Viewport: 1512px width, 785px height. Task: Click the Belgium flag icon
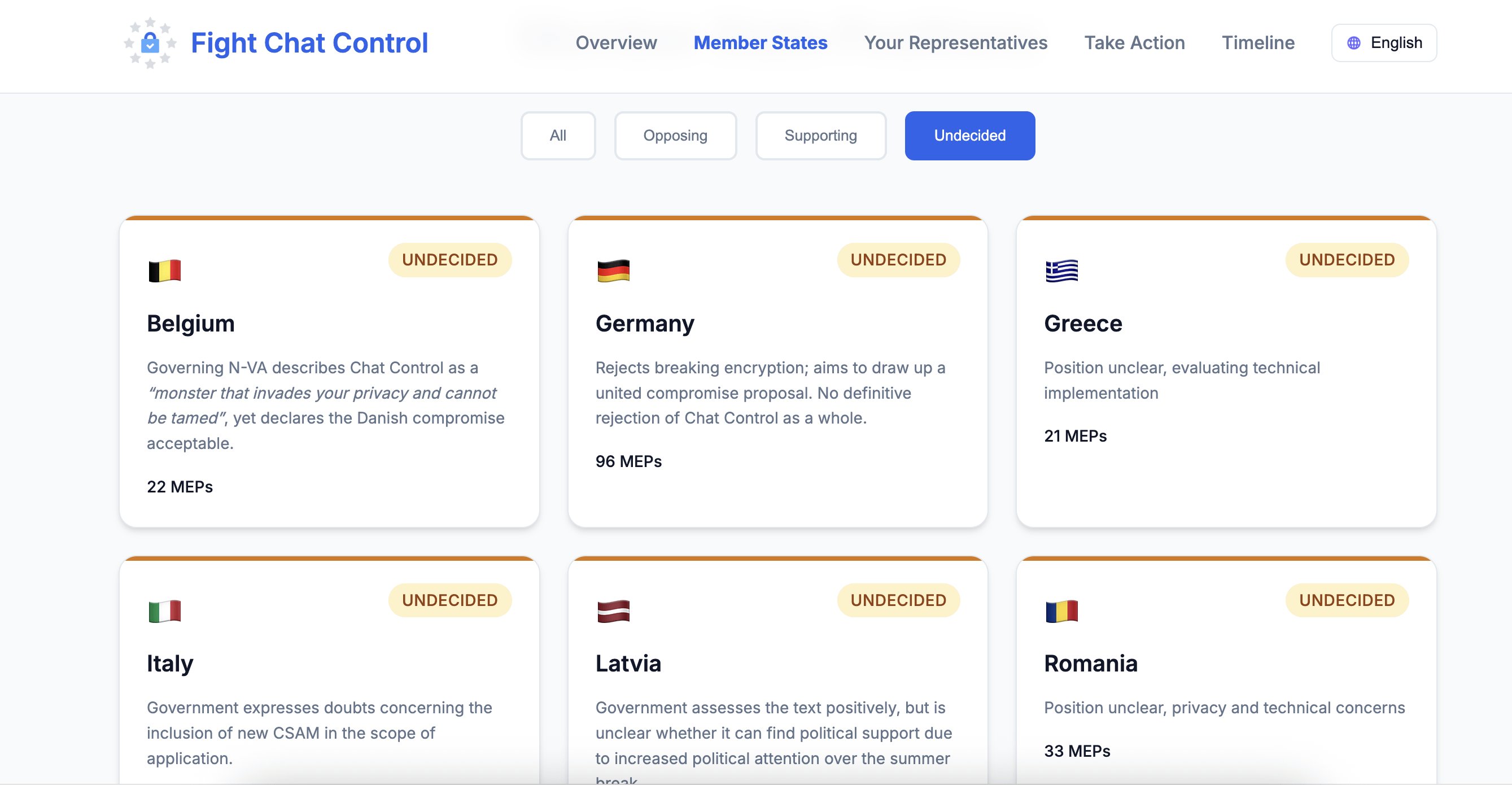(x=164, y=271)
